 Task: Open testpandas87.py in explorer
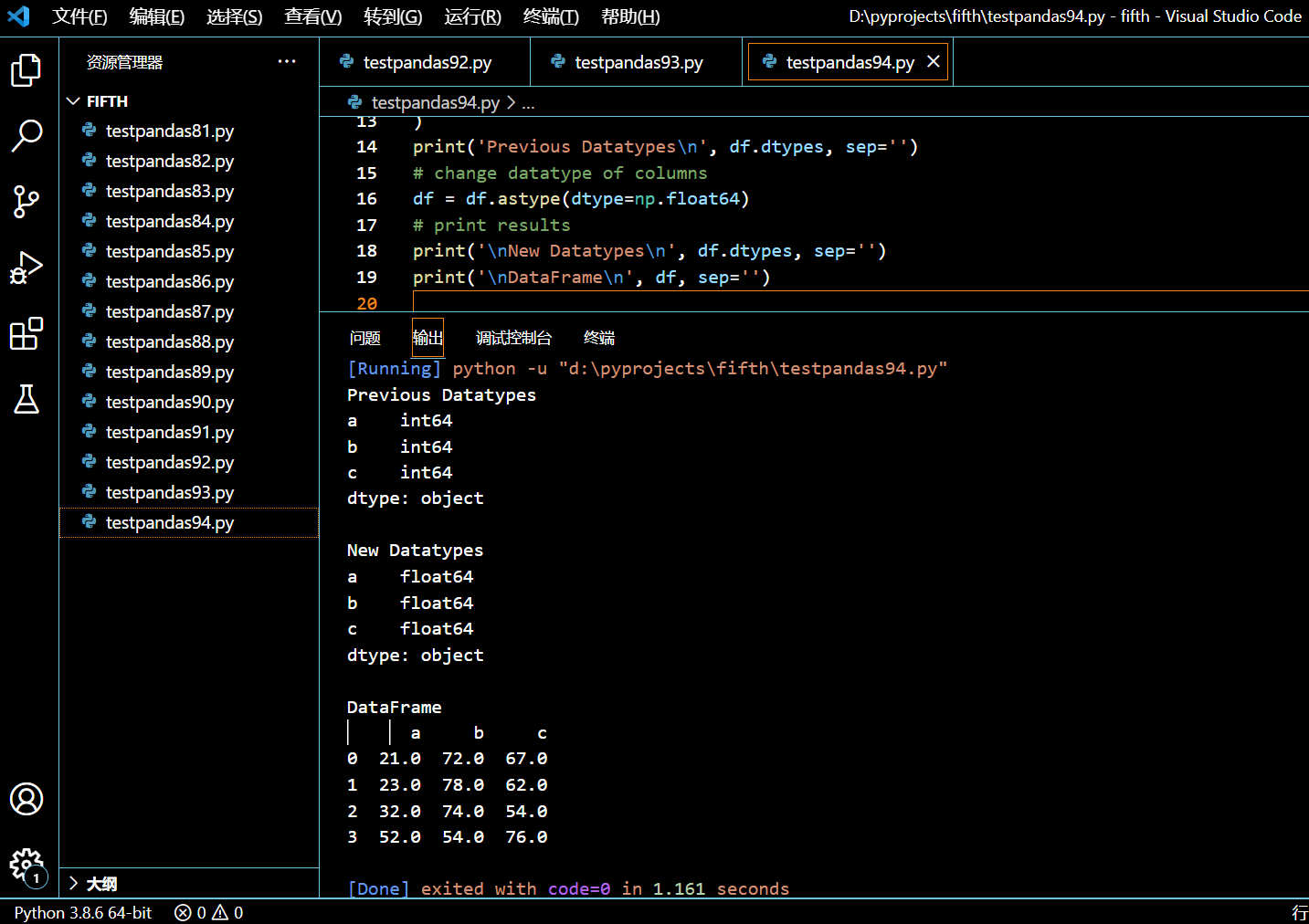click(x=189, y=311)
